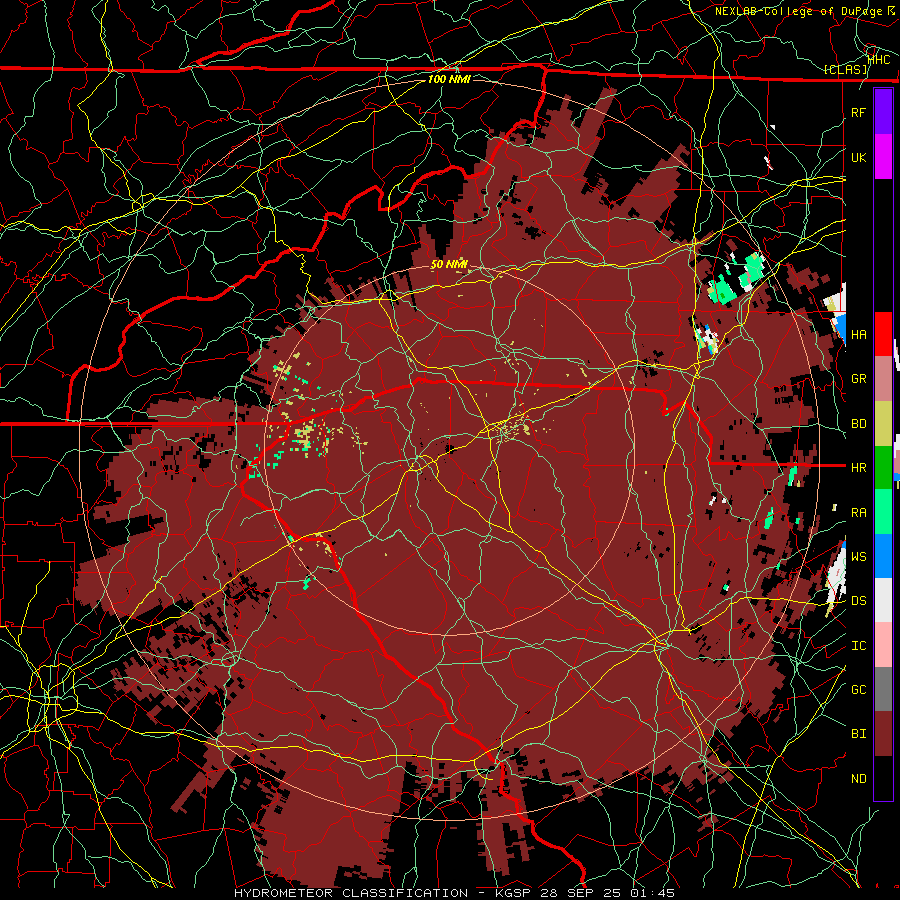This screenshot has width=900, height=900.
Task: Click the "HR" legend label
Action: click(858, 468)
